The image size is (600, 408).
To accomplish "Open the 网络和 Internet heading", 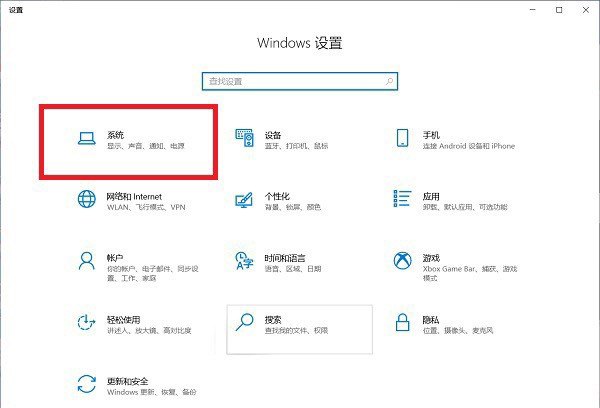I will [x=134, y=197].
